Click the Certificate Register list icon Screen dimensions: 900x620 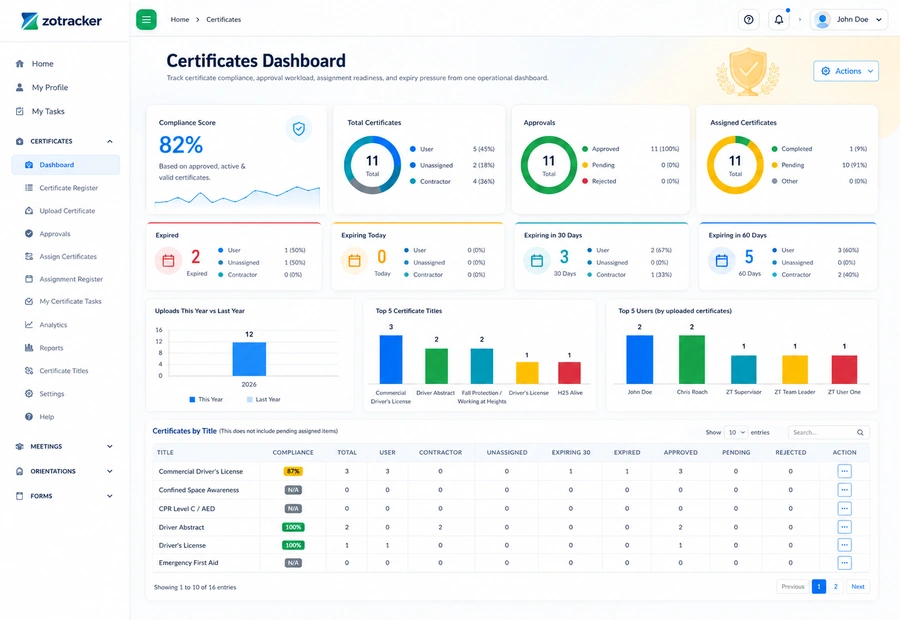click(x=29, y=188)
